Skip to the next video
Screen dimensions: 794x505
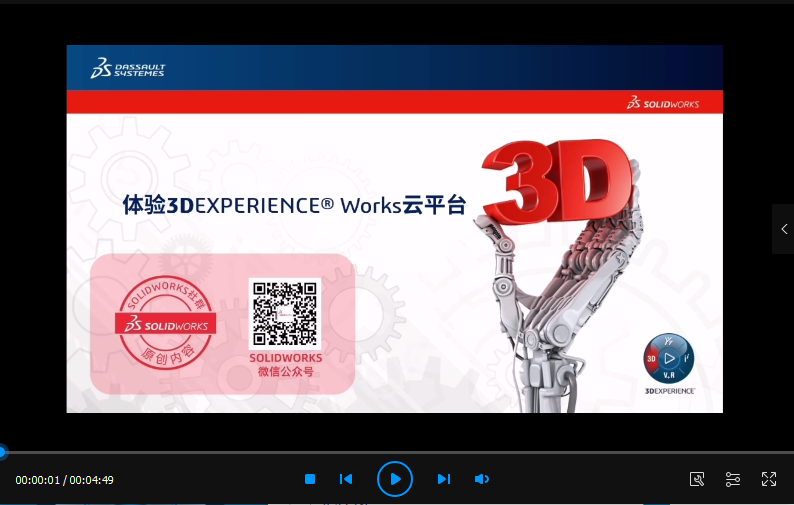(444, 479)
